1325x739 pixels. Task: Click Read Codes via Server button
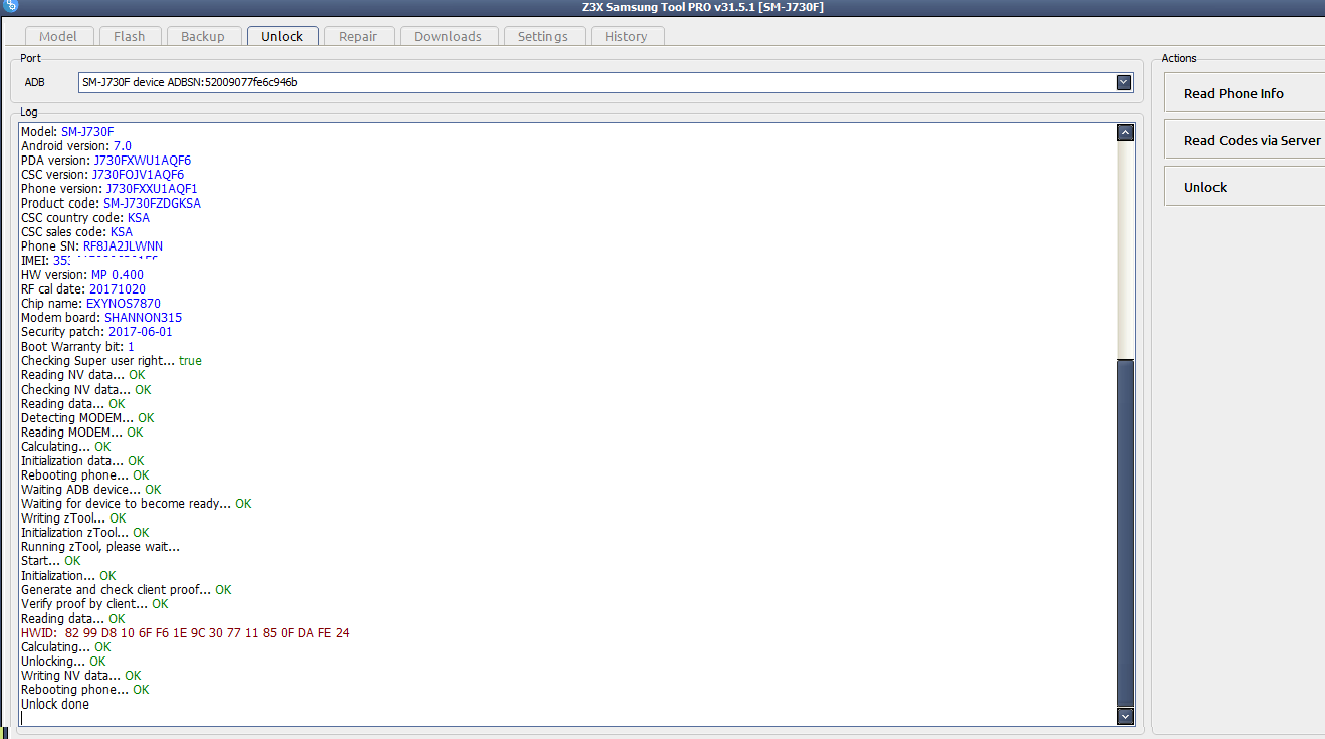pyautogui.click(x=1244, y=140)
